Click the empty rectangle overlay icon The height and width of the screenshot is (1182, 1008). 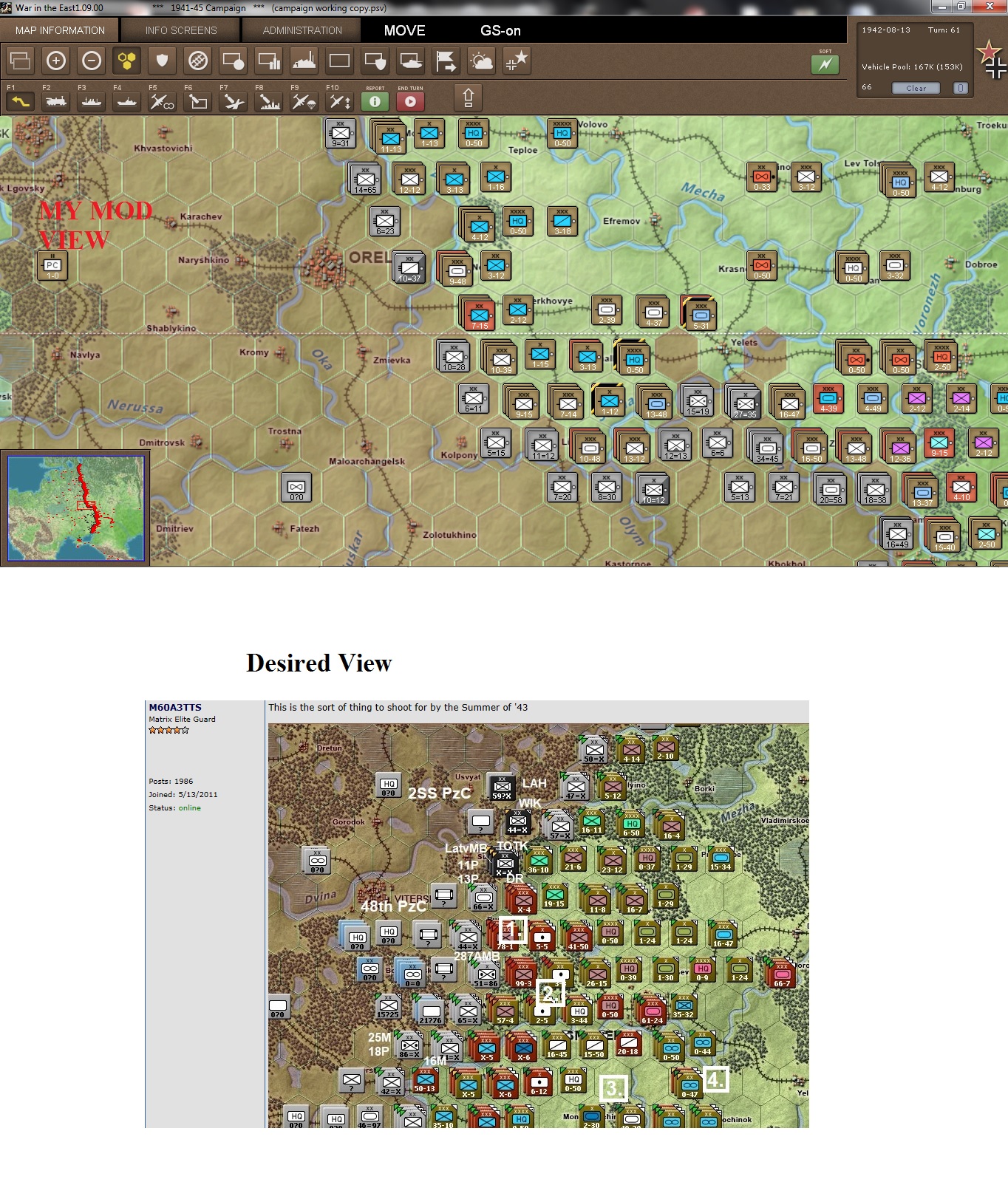tap(340, 61)
